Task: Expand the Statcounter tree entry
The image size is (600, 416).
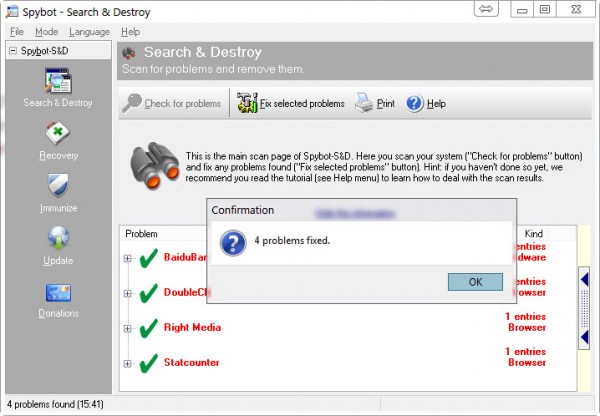Action: point(128,362)
